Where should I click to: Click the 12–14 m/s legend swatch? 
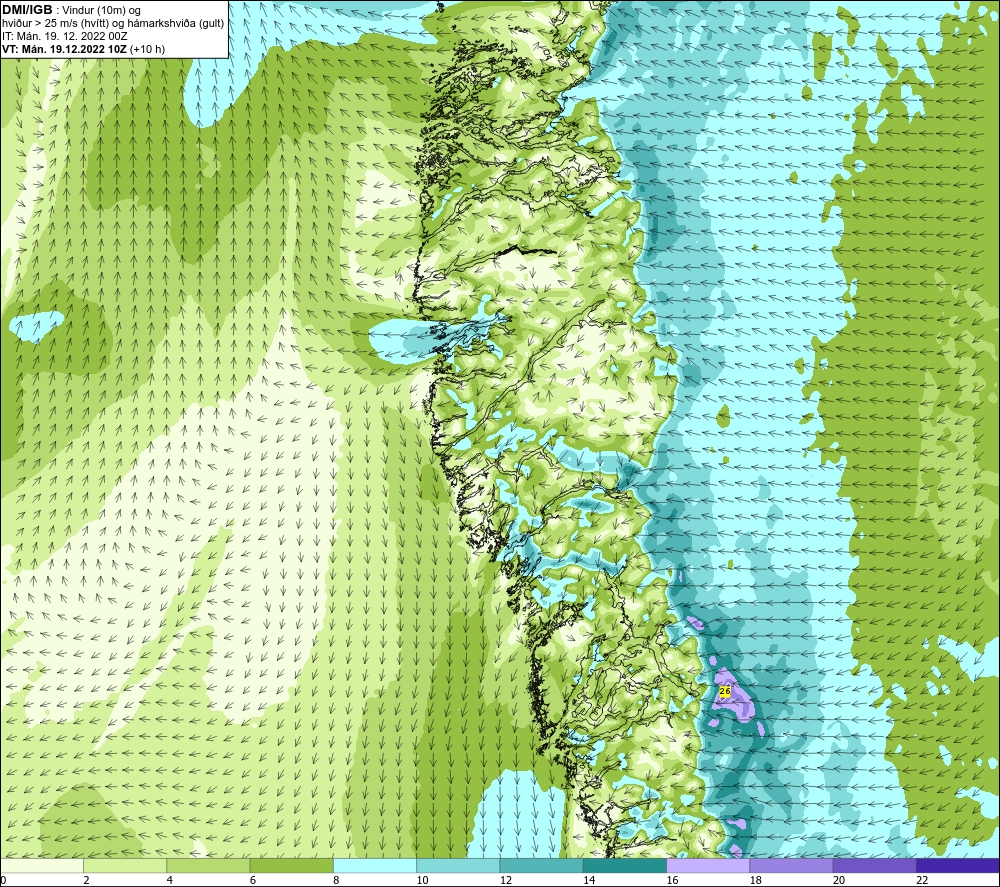pos(541,865)
